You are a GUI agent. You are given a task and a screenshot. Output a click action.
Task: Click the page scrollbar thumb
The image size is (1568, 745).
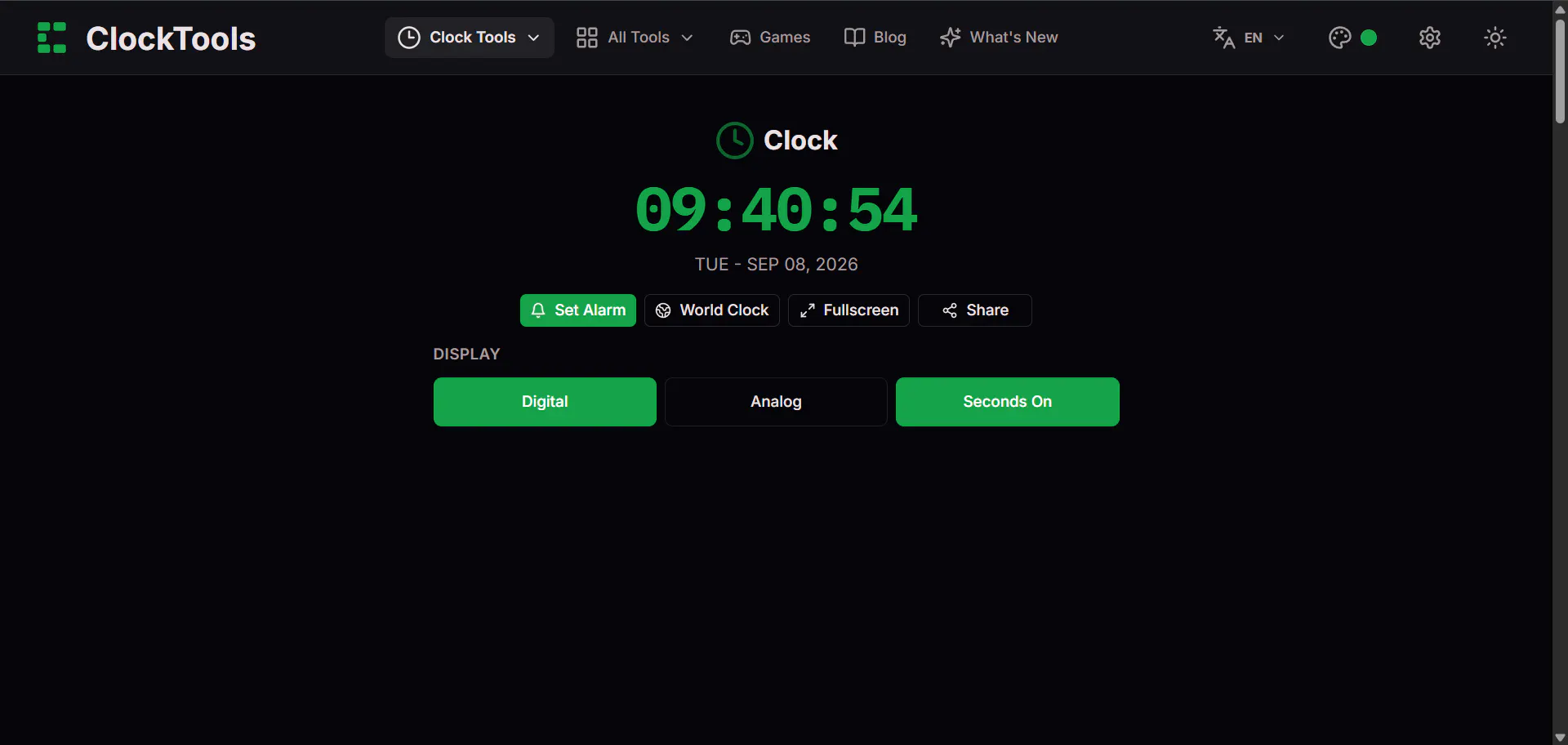(1560, 71)
